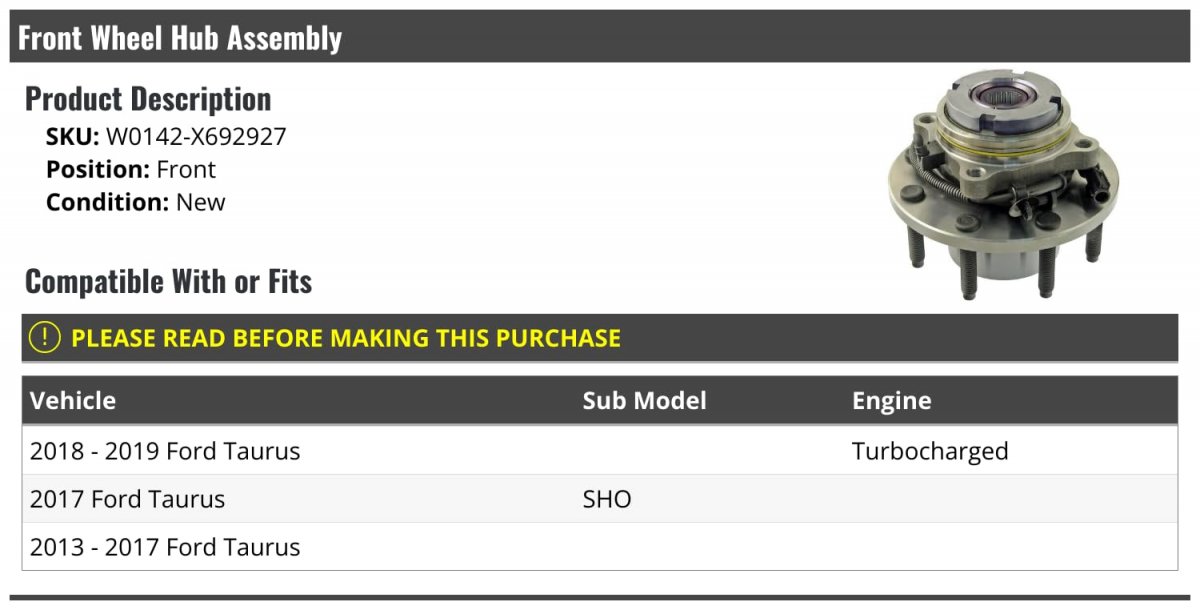
Task: Click the Sub Model column header
Action: click(644, 401)
